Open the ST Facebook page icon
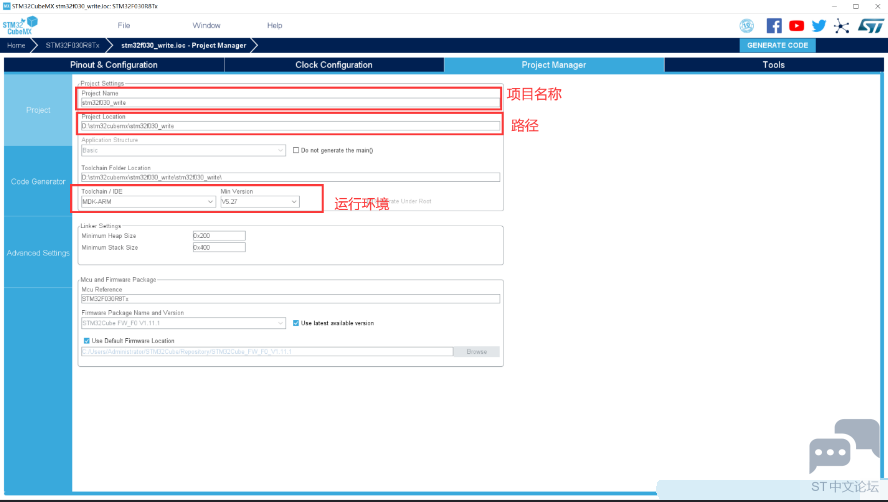Screen dimensions: 888x502 pyautogui.click(x=774, y=26)
